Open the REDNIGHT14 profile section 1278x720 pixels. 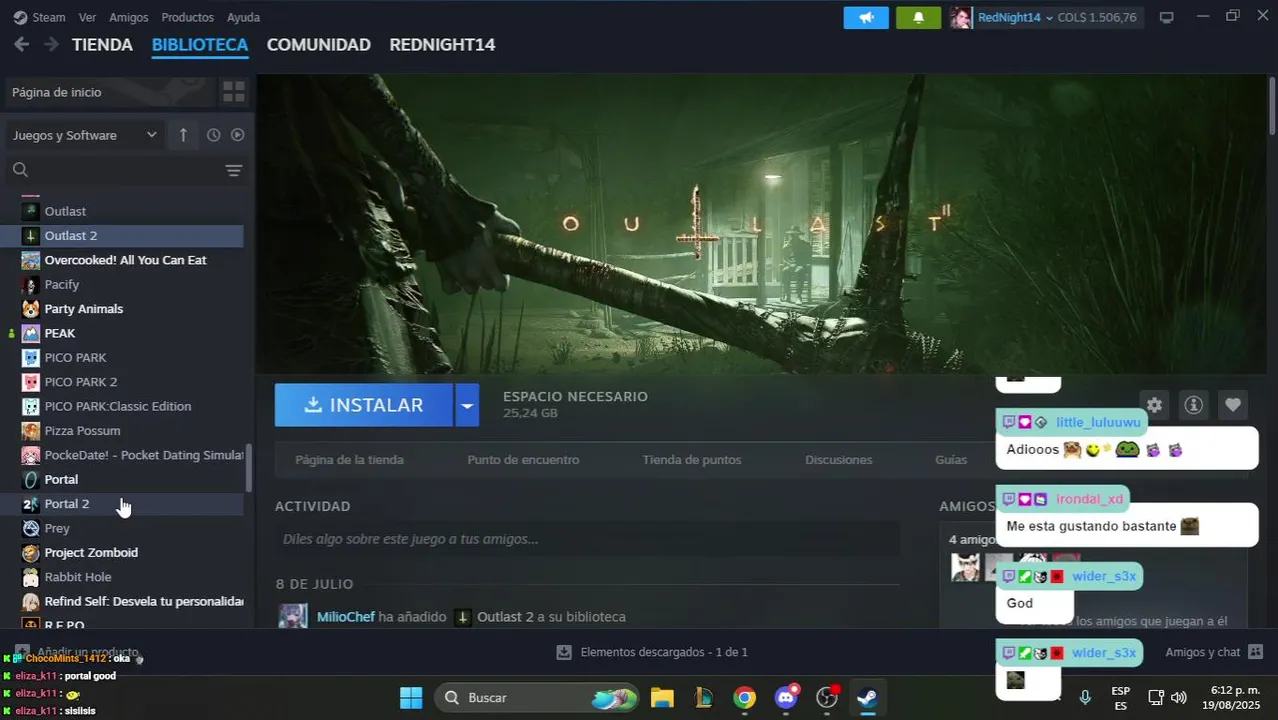tap(442, 45)
